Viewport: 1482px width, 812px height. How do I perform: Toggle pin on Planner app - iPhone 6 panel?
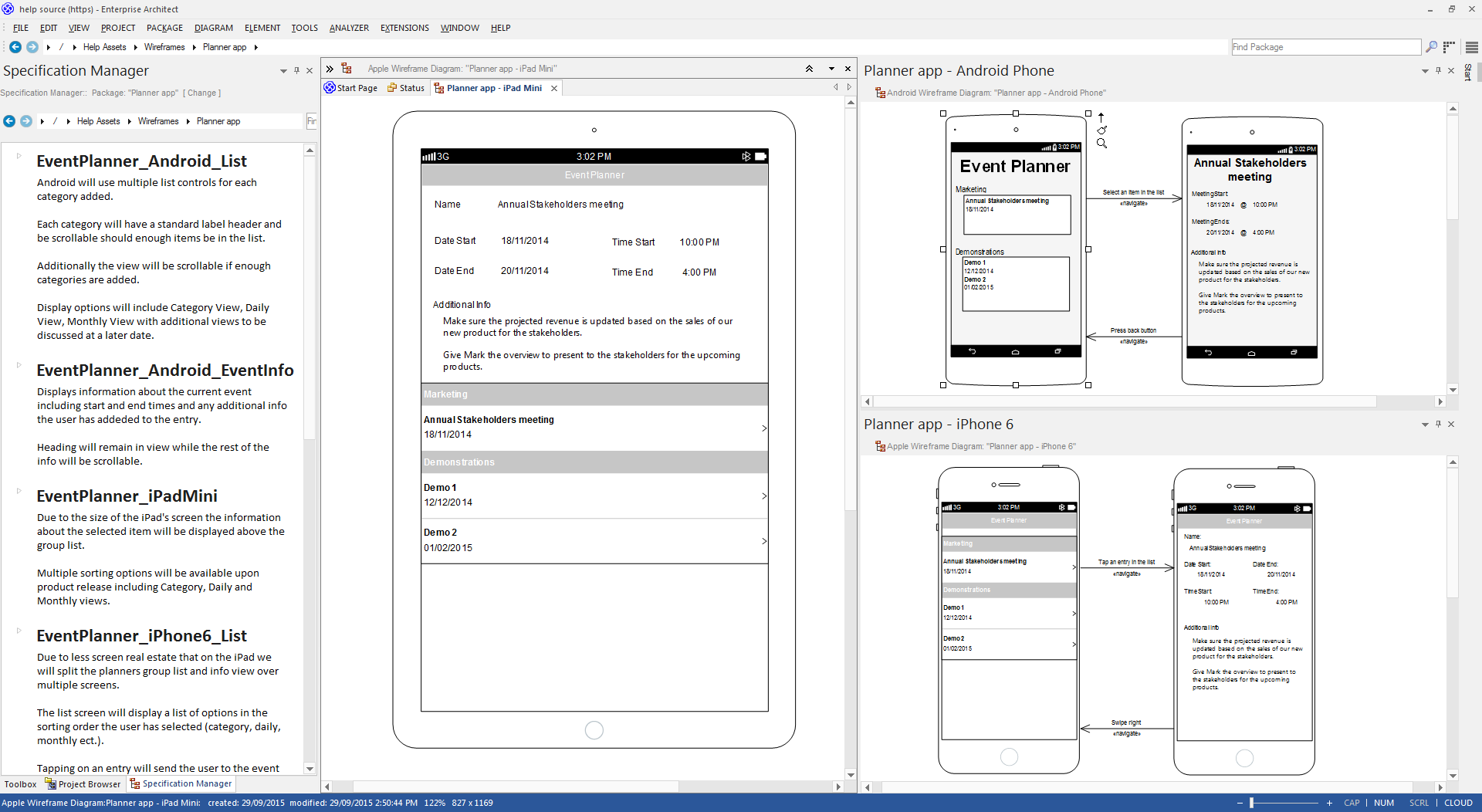point(1438,424)
